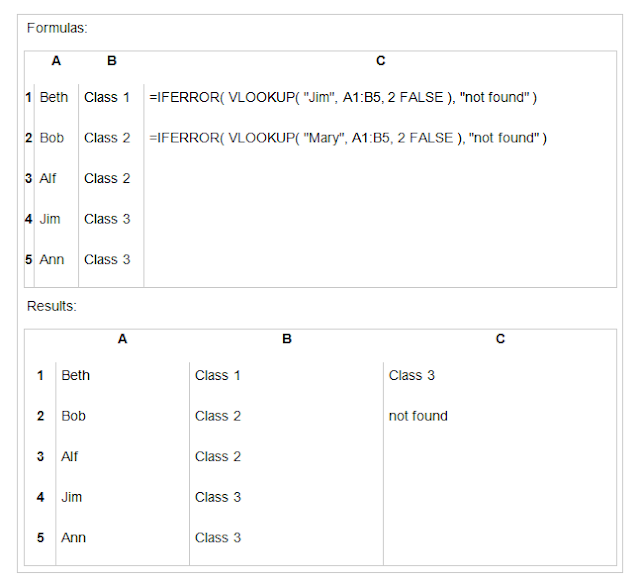Select the Beth cell in Formulas table
Image resolution: width=640 pixels, height=582 pixels.
tap(54, 97)
